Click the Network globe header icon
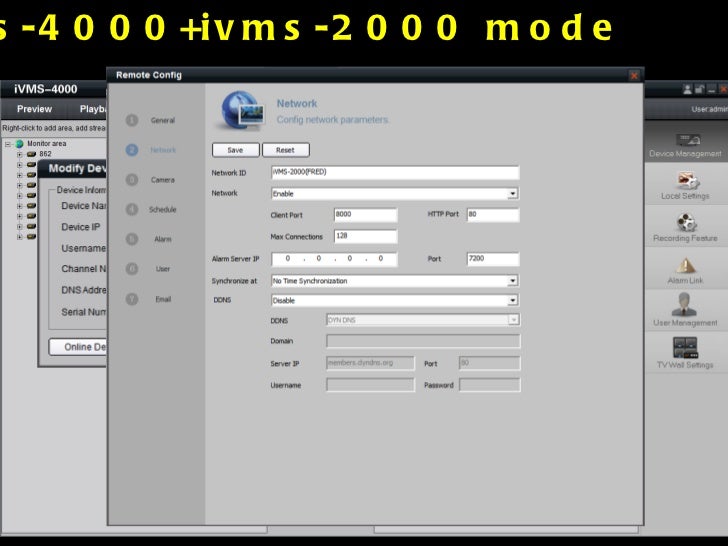The height and width of the screenshot is (546, 728). (x=242, y=110)
